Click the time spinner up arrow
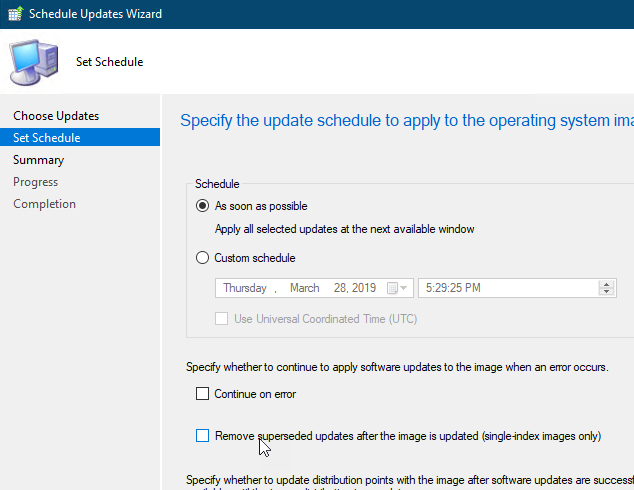This screenshot has width=634, height=490. tap(605, 284)
